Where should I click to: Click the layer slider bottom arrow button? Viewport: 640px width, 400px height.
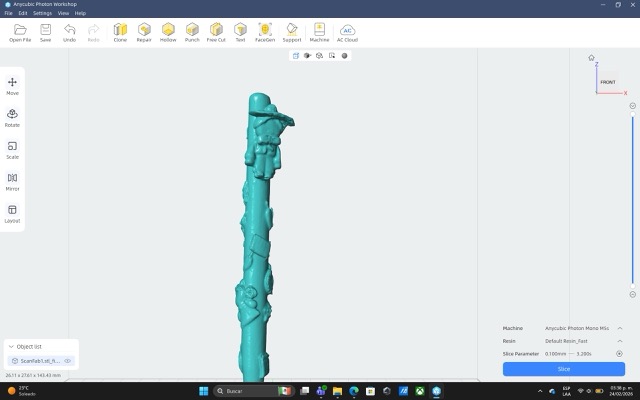633,294
